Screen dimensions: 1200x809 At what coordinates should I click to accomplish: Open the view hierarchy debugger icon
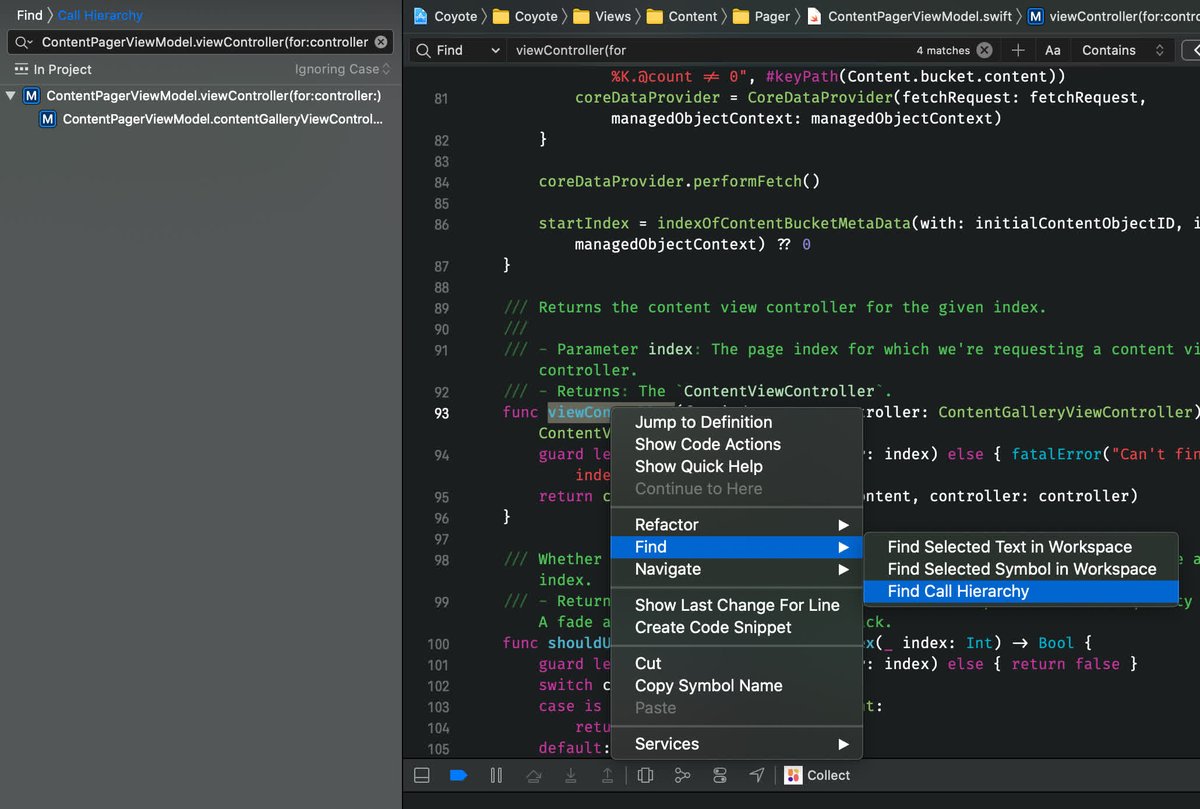click(645, 775)
